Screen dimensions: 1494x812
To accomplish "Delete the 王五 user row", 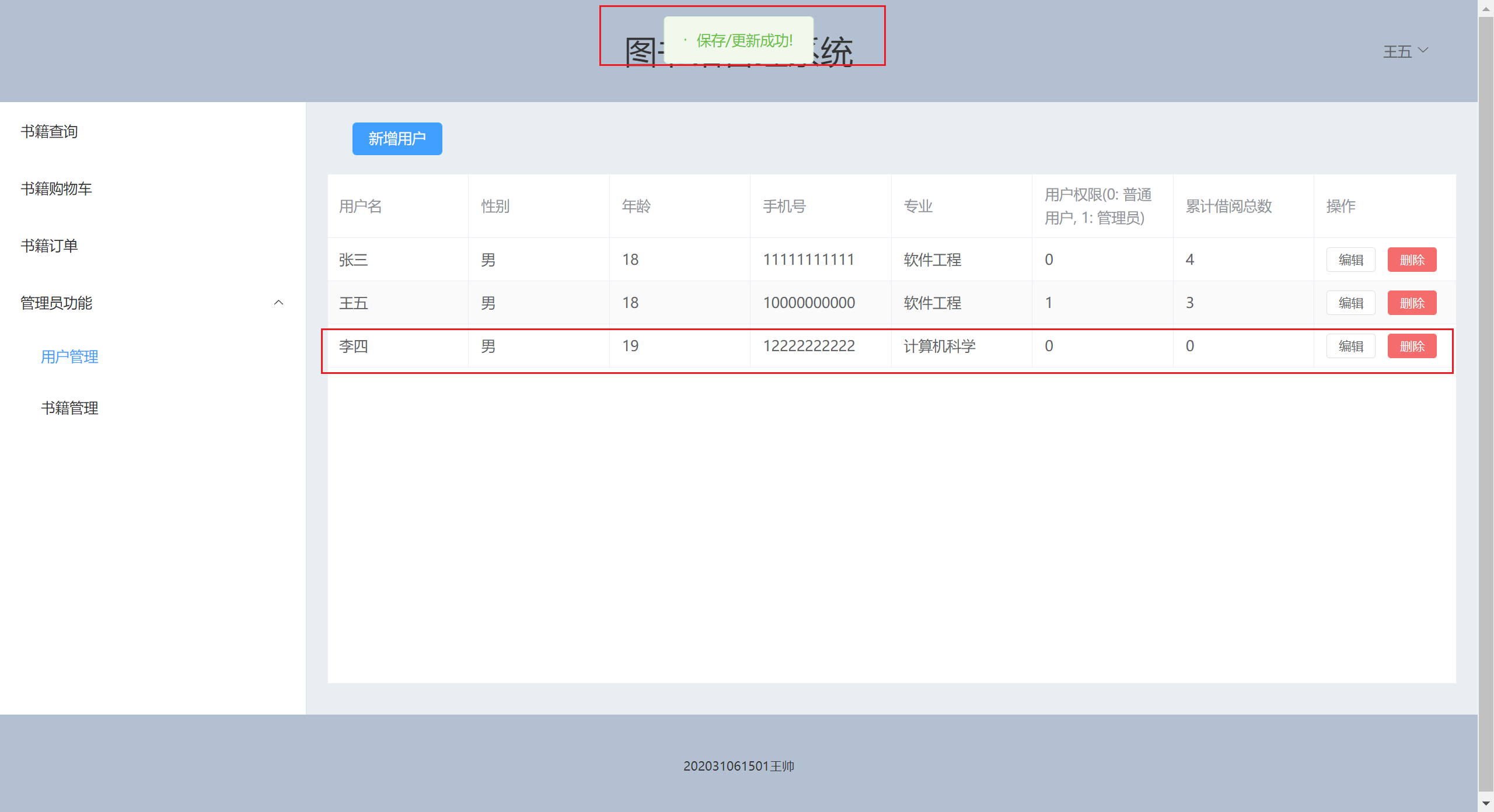I will tap(1412, 303).
